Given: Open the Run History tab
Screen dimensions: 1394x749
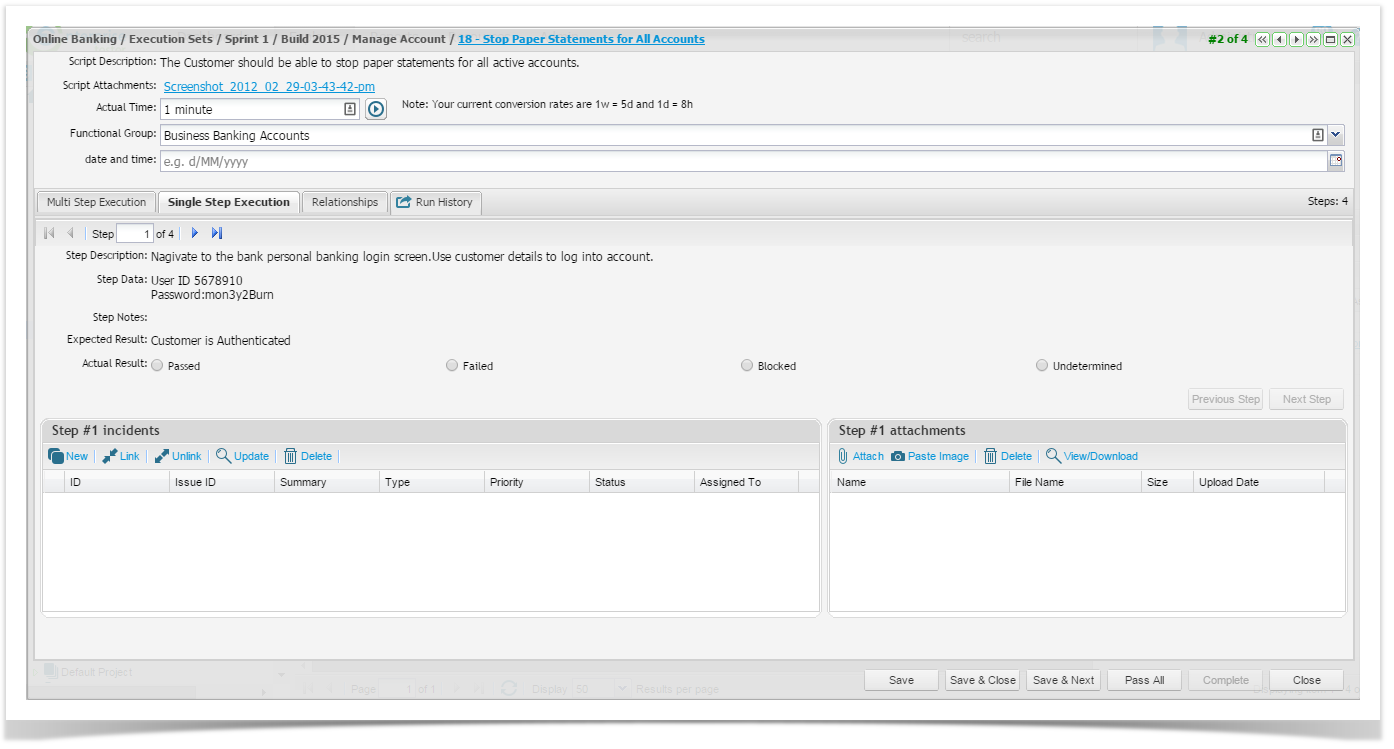Looking at the screenshot, I should tap(435, 202).
